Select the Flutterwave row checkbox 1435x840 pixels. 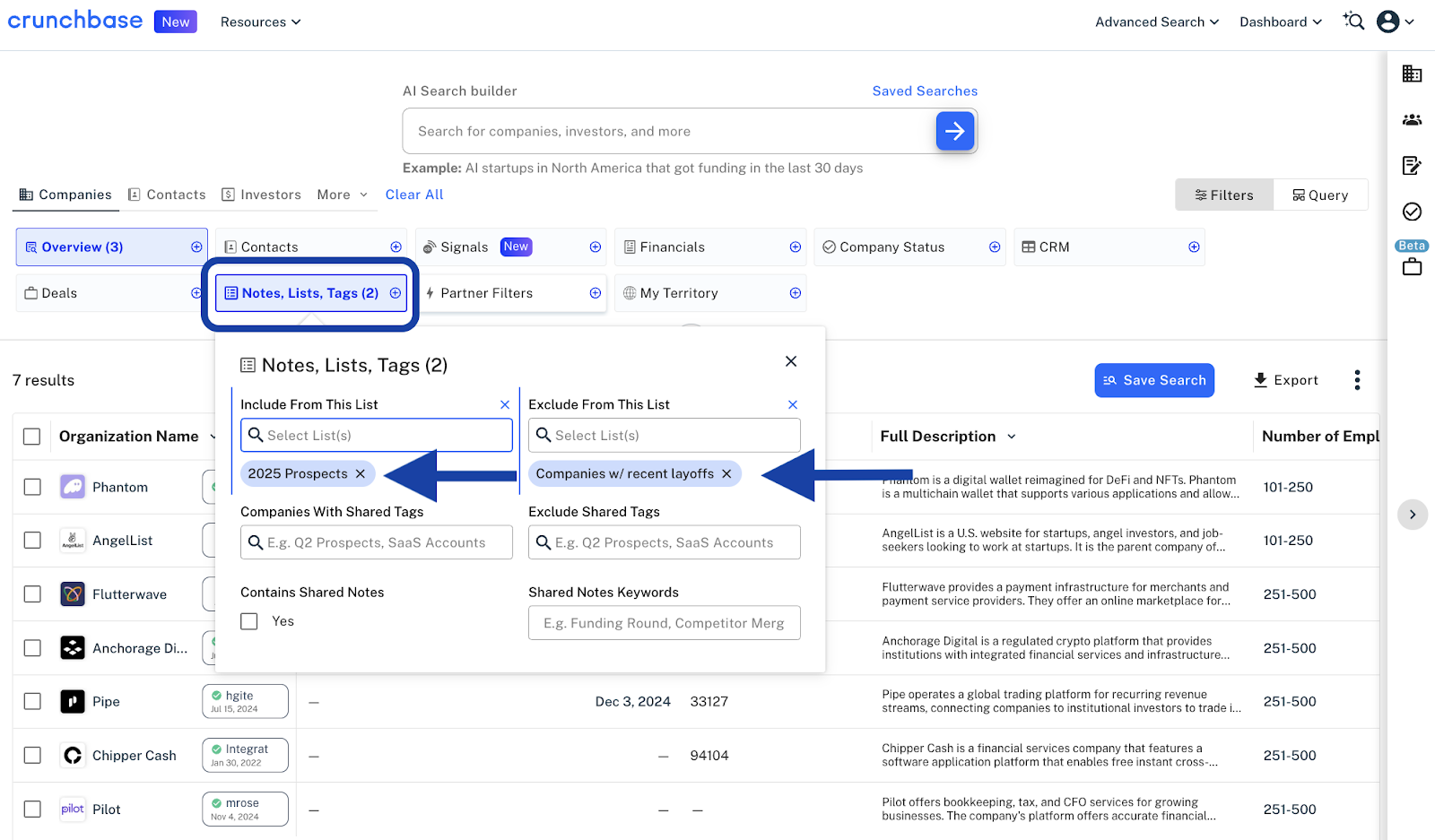coord(32,594)
